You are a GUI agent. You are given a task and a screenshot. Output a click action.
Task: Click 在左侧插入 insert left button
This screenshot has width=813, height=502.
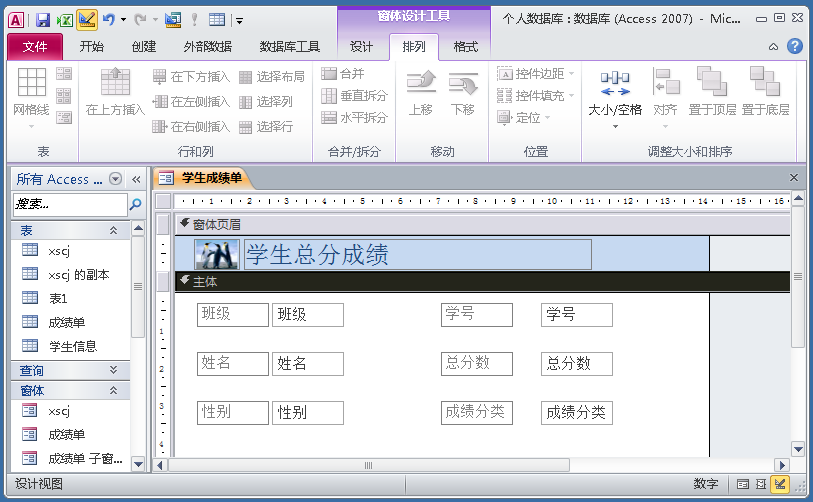191,102
